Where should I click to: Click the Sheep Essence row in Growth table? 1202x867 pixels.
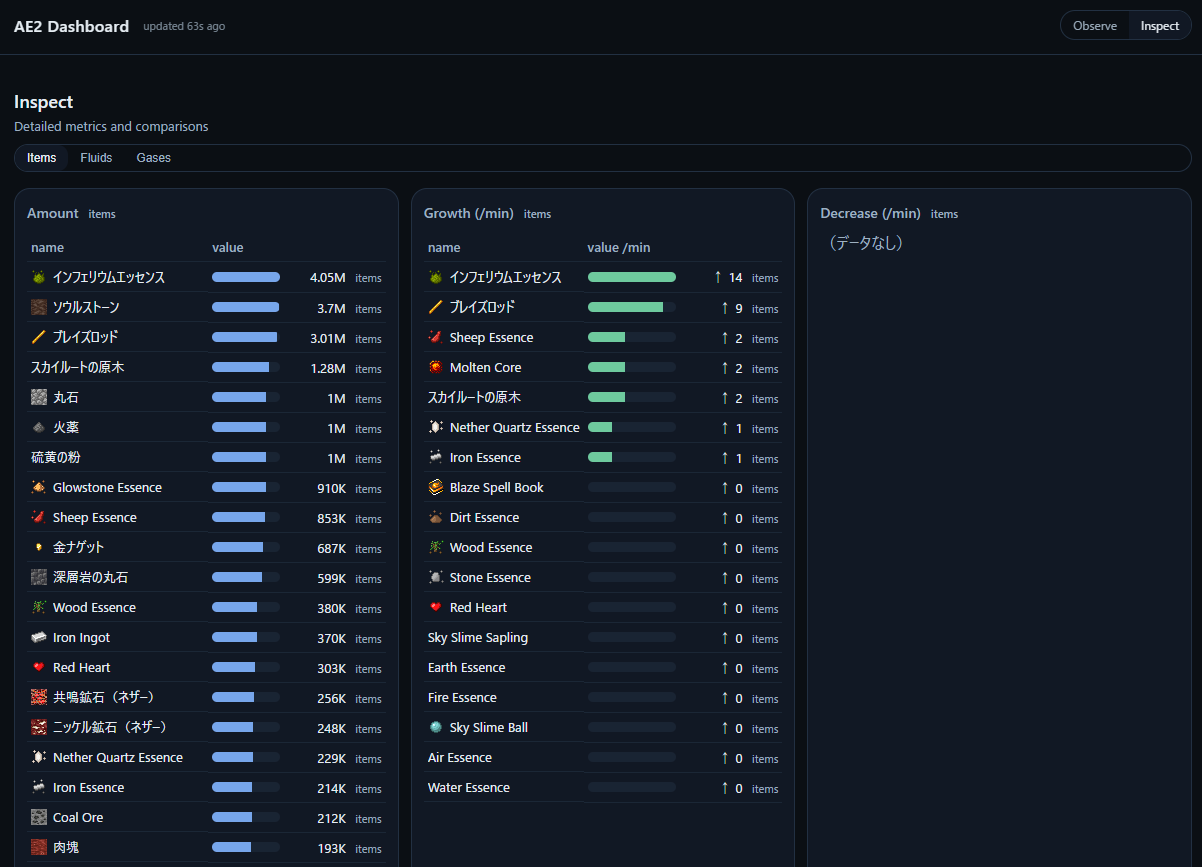603,337
